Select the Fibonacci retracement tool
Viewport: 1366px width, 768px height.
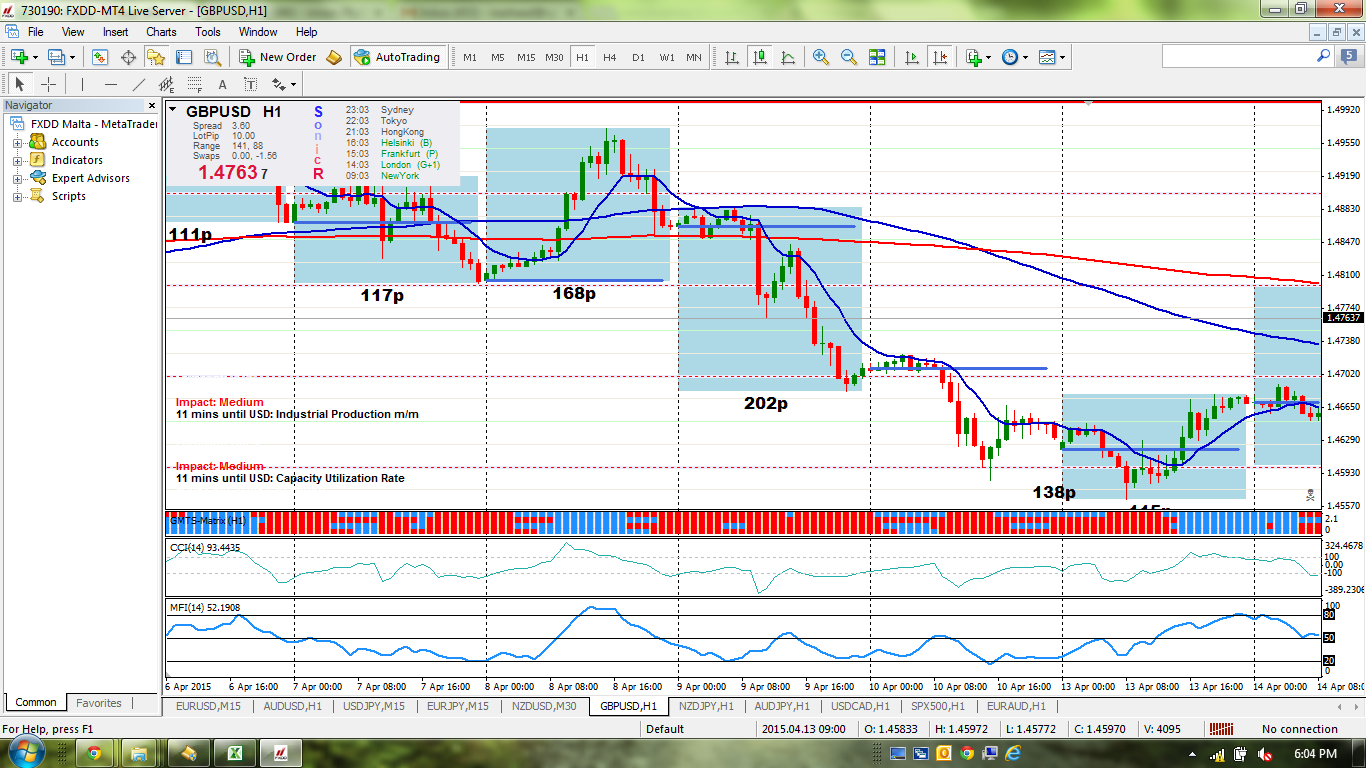click(x=194, y=84)
